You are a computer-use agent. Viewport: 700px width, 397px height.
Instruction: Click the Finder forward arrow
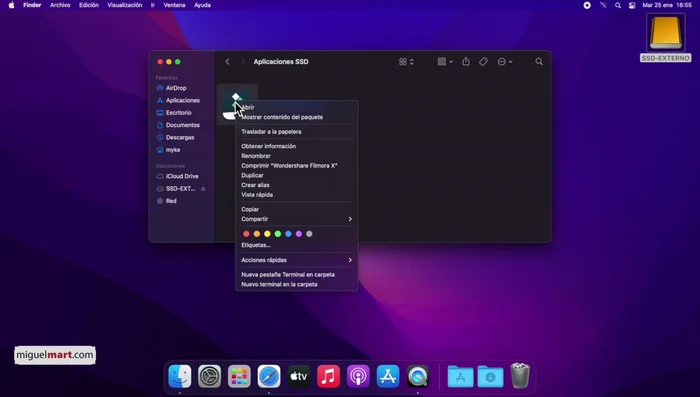(243, 62)
